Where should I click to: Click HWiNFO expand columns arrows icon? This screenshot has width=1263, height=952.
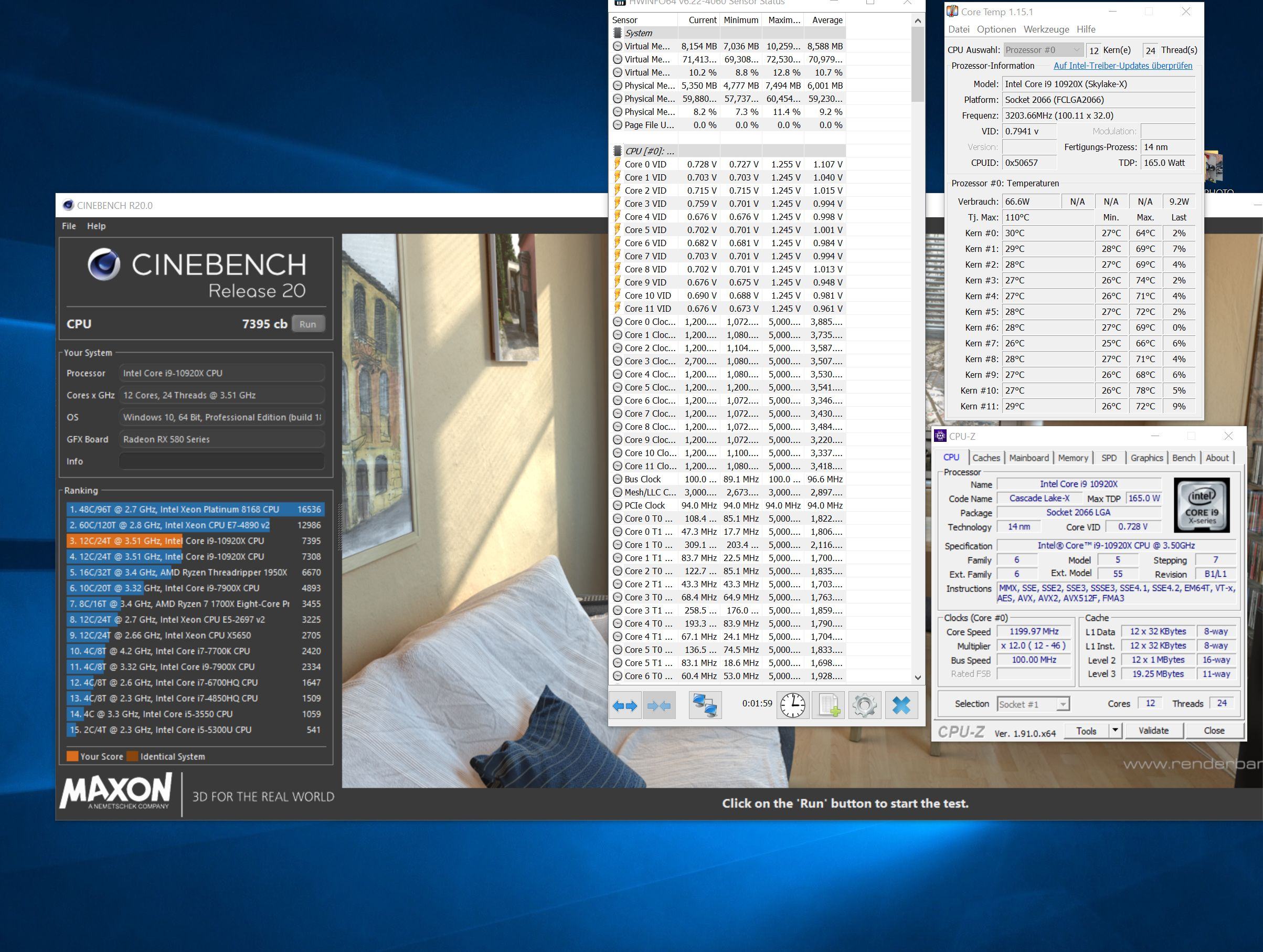pos(624,706)
